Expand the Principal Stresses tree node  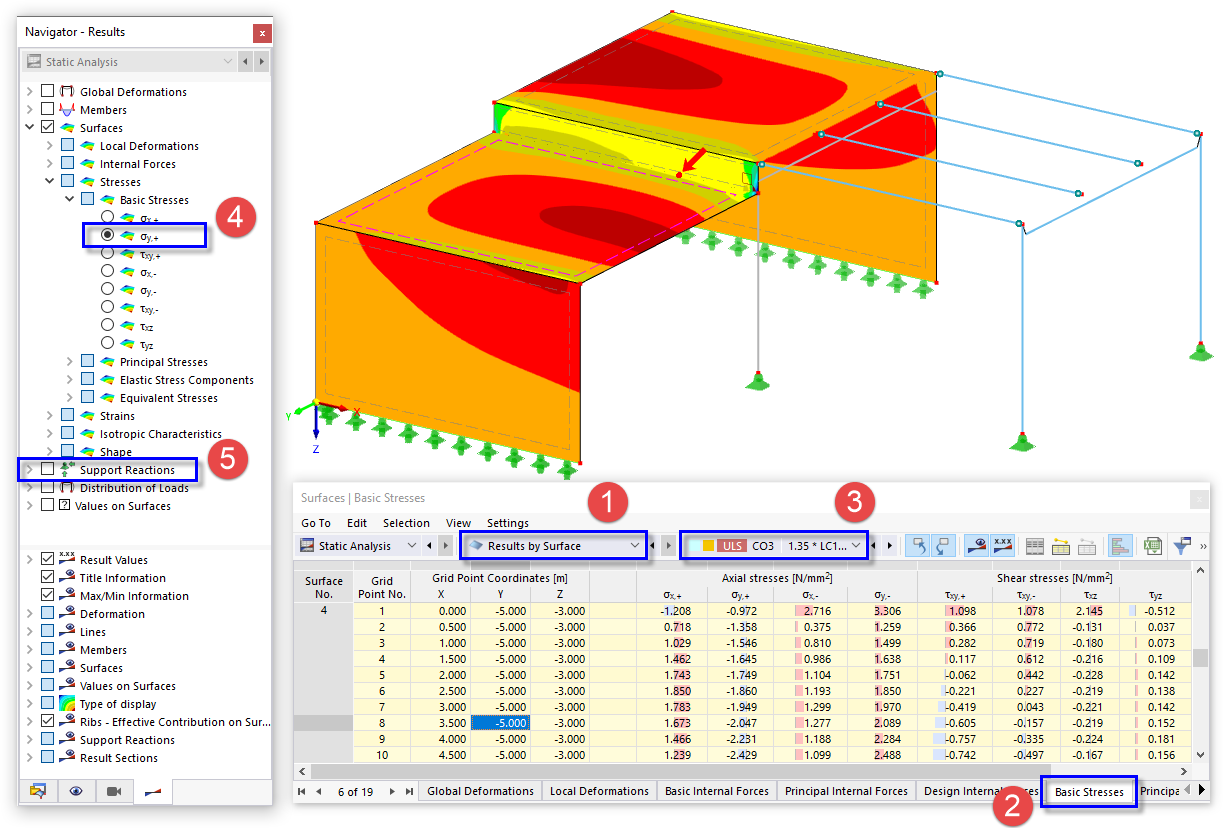click(68, 361)
